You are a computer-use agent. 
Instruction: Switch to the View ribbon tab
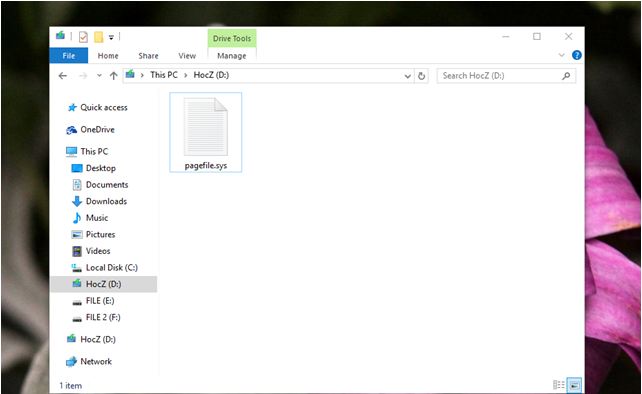[x=187, y=56]
